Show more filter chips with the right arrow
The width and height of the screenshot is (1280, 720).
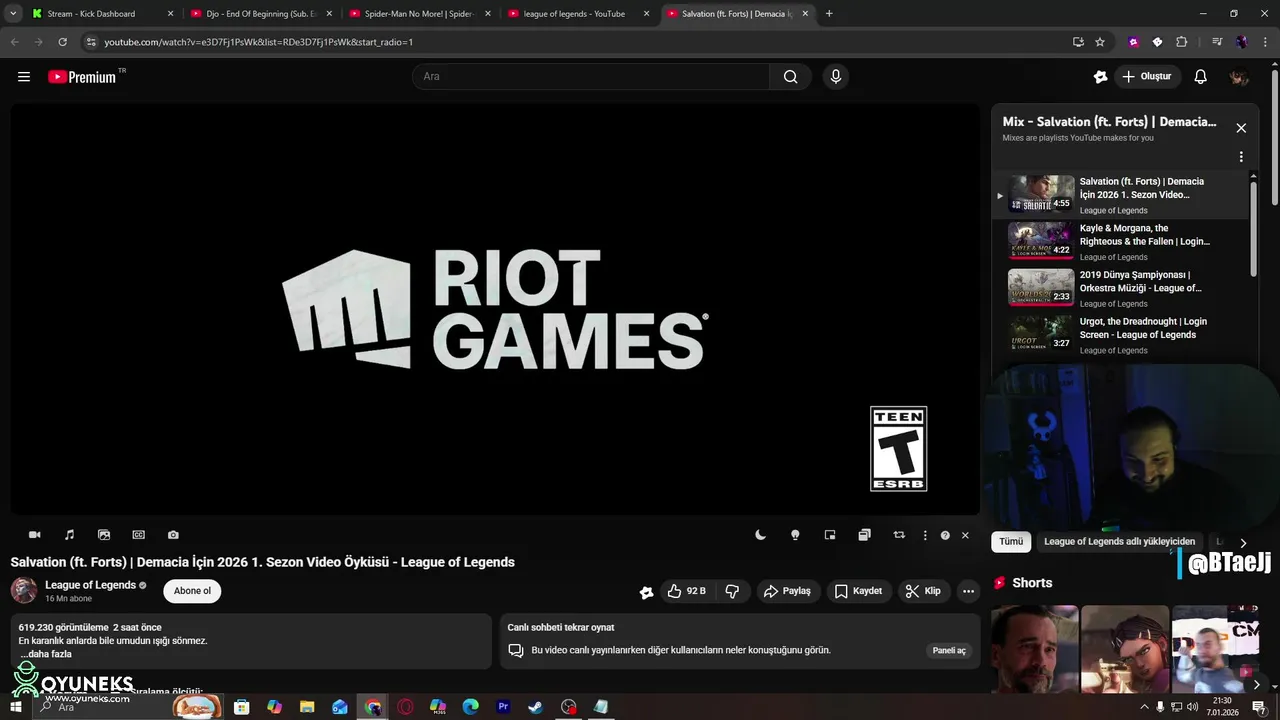[x=1243, y=542]
